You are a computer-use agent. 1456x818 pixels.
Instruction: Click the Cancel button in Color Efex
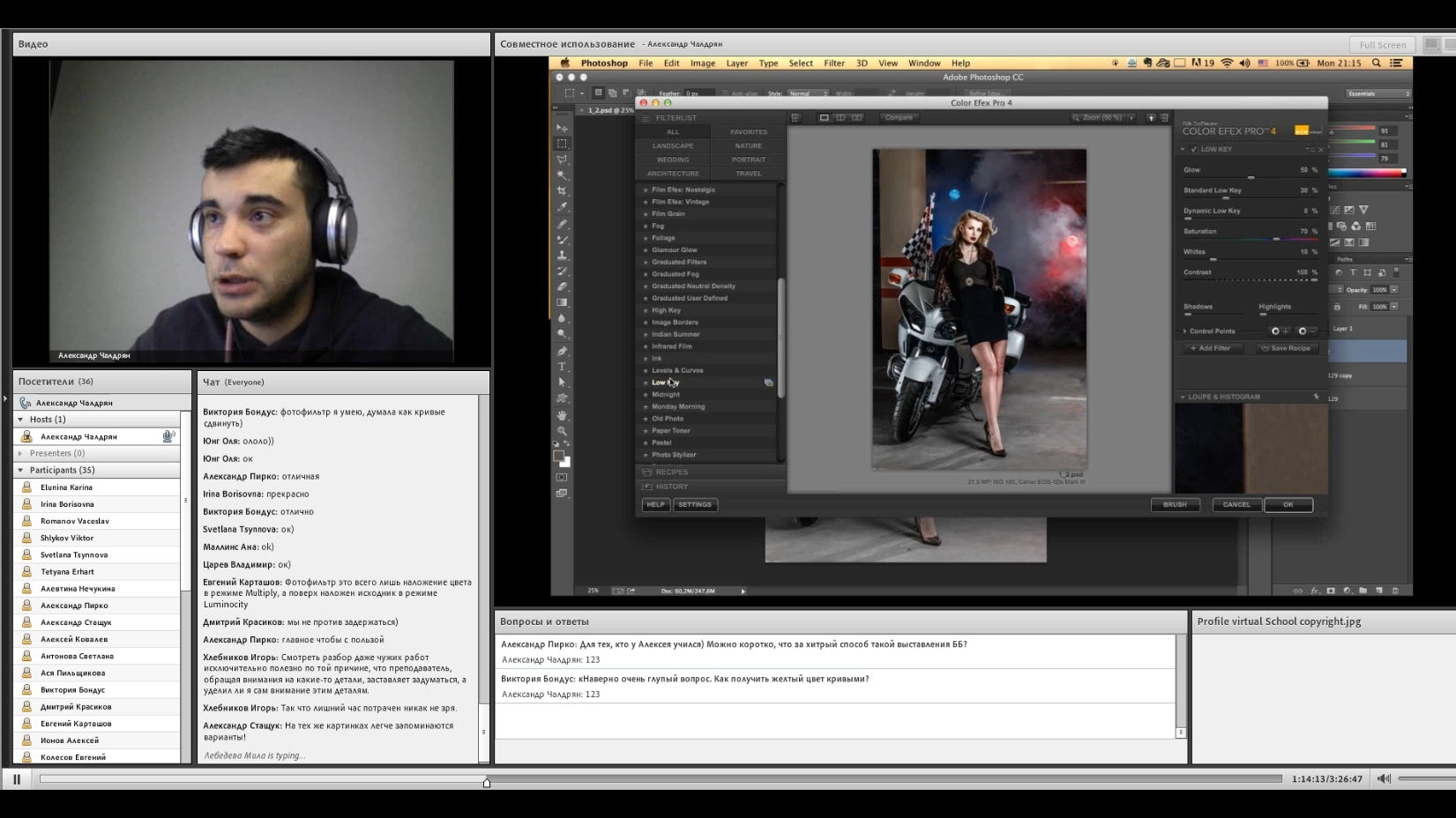[1236, 505]
